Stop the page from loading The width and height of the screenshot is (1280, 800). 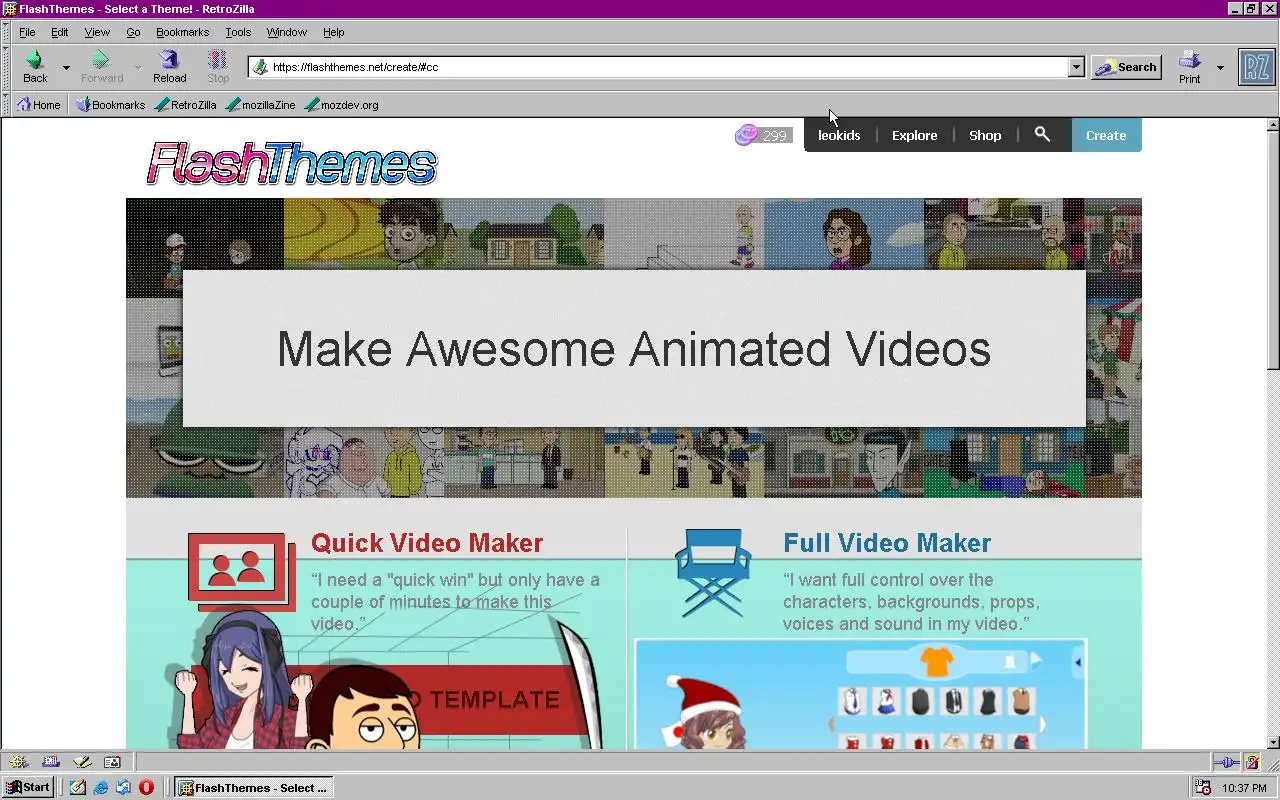(x=218, y=67)
